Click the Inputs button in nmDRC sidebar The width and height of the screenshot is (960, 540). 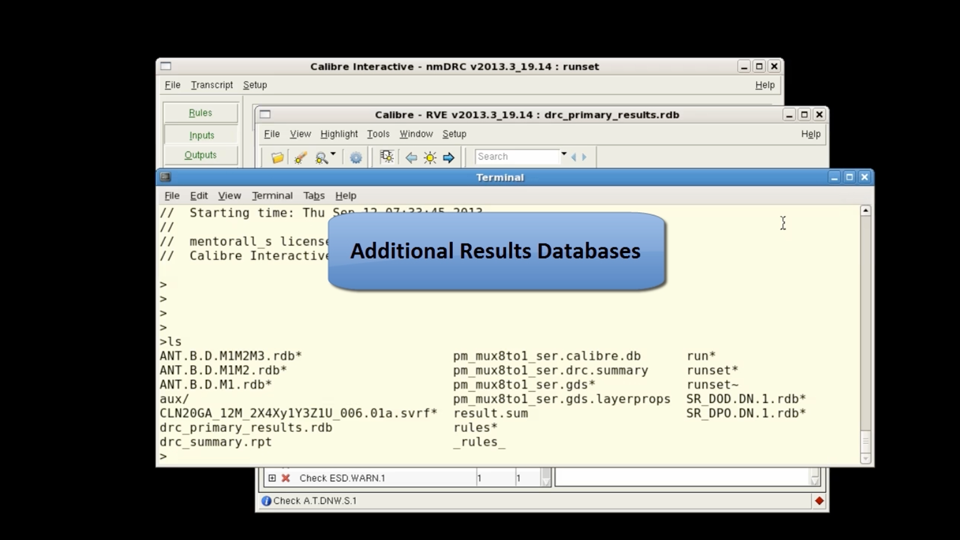click(201, 135)
